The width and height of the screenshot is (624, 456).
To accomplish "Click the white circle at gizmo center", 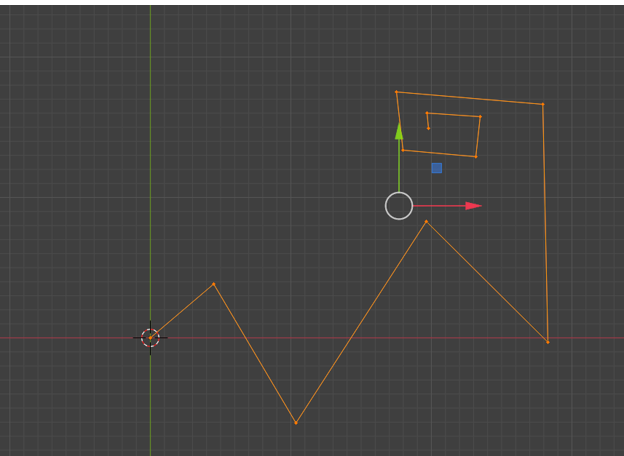I will (x=399, y=206).
